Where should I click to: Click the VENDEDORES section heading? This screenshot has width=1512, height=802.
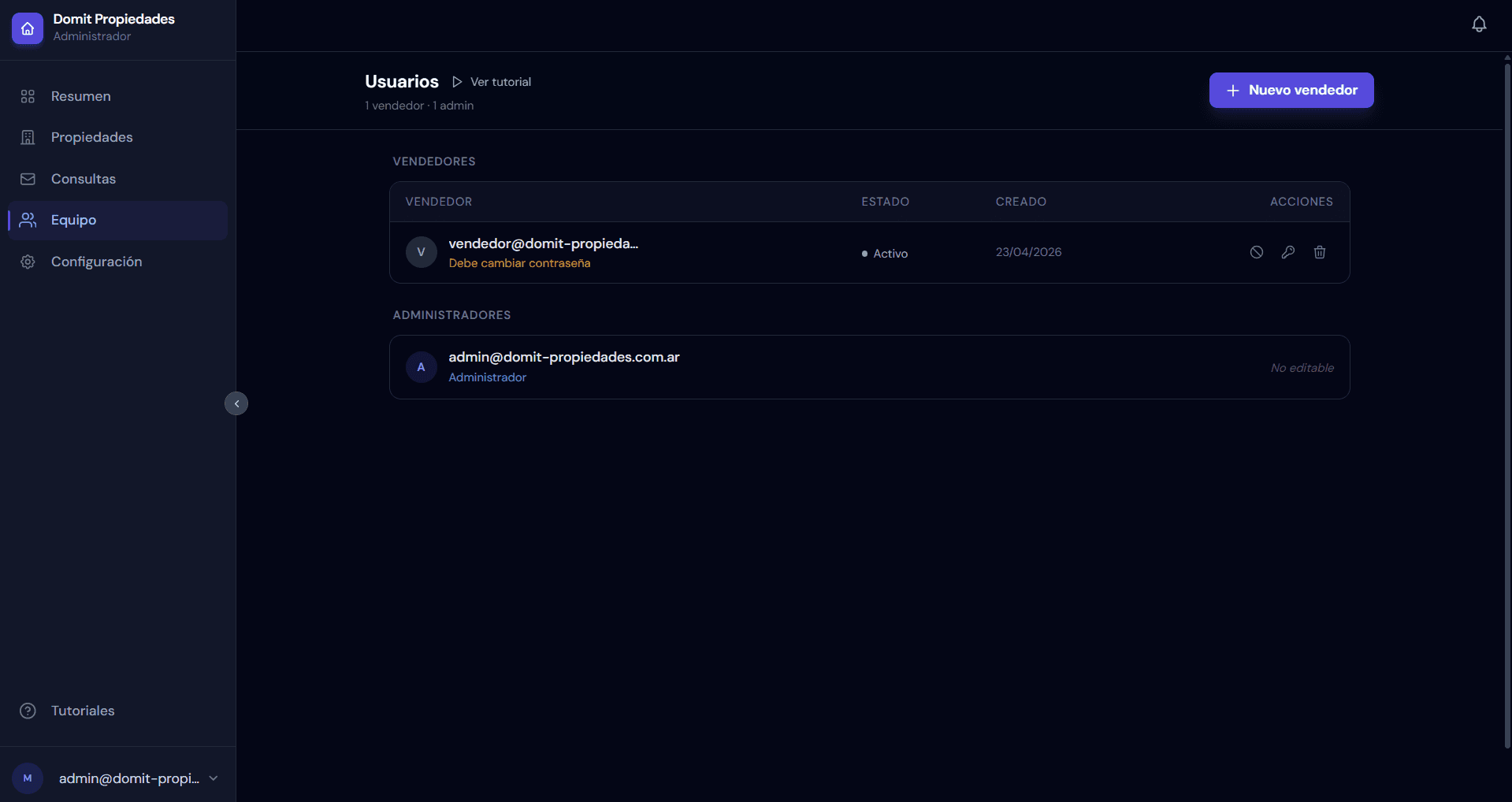point(434,162)
